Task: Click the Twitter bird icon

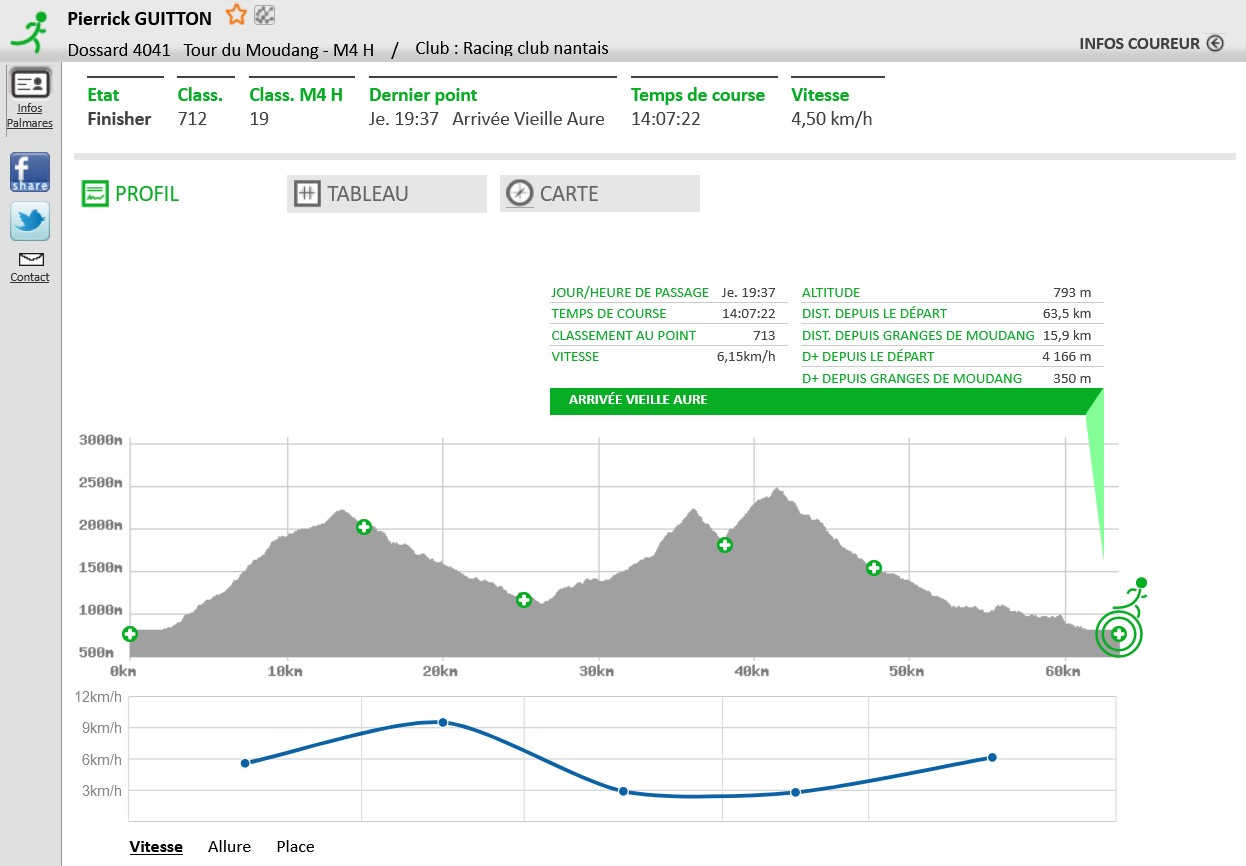Action: (30, 221)
